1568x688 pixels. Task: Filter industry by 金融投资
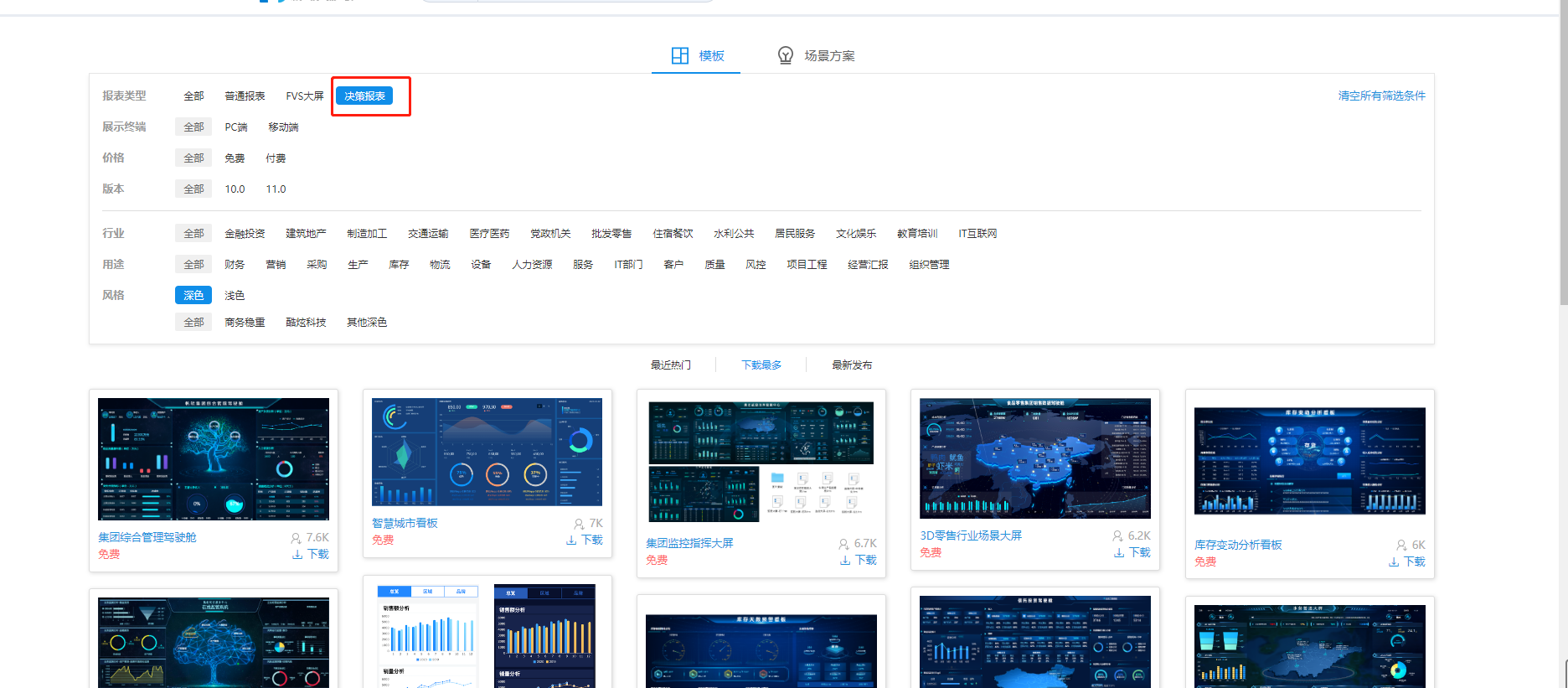(x=245, y=233)
